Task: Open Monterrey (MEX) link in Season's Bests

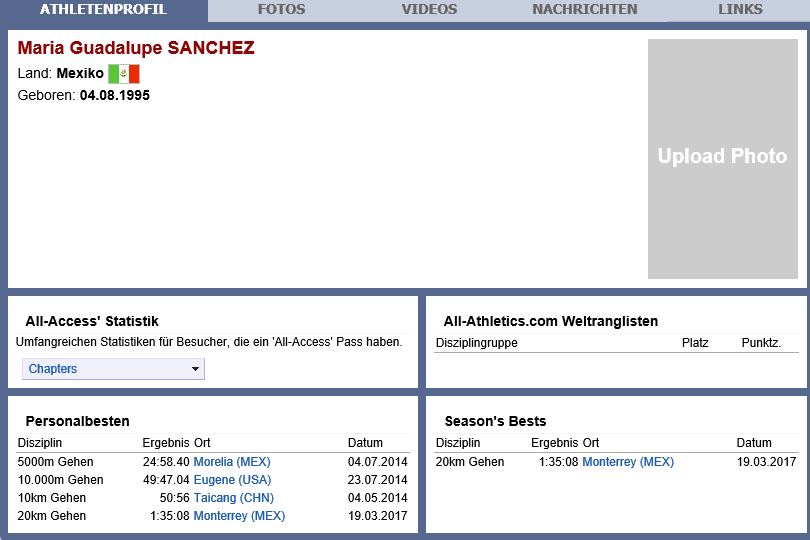Action: [x=628, y=462]
